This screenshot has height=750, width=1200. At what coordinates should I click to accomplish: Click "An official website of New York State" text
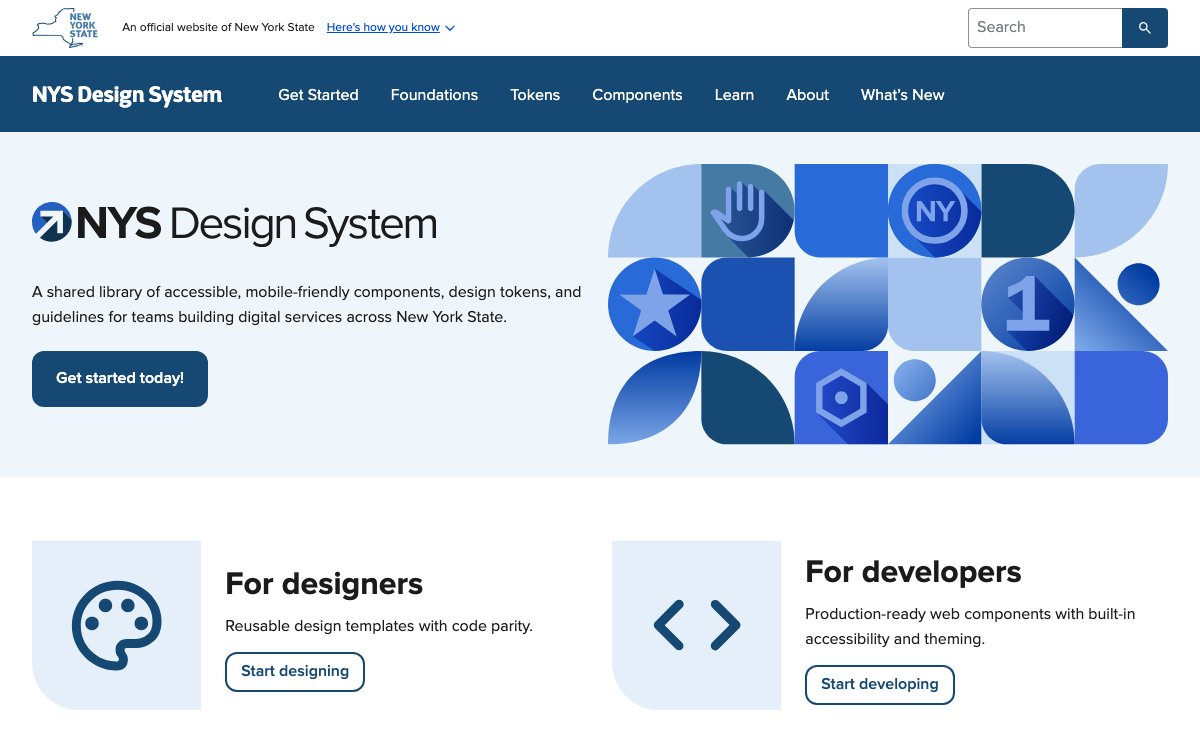click(x=218, y=28)
